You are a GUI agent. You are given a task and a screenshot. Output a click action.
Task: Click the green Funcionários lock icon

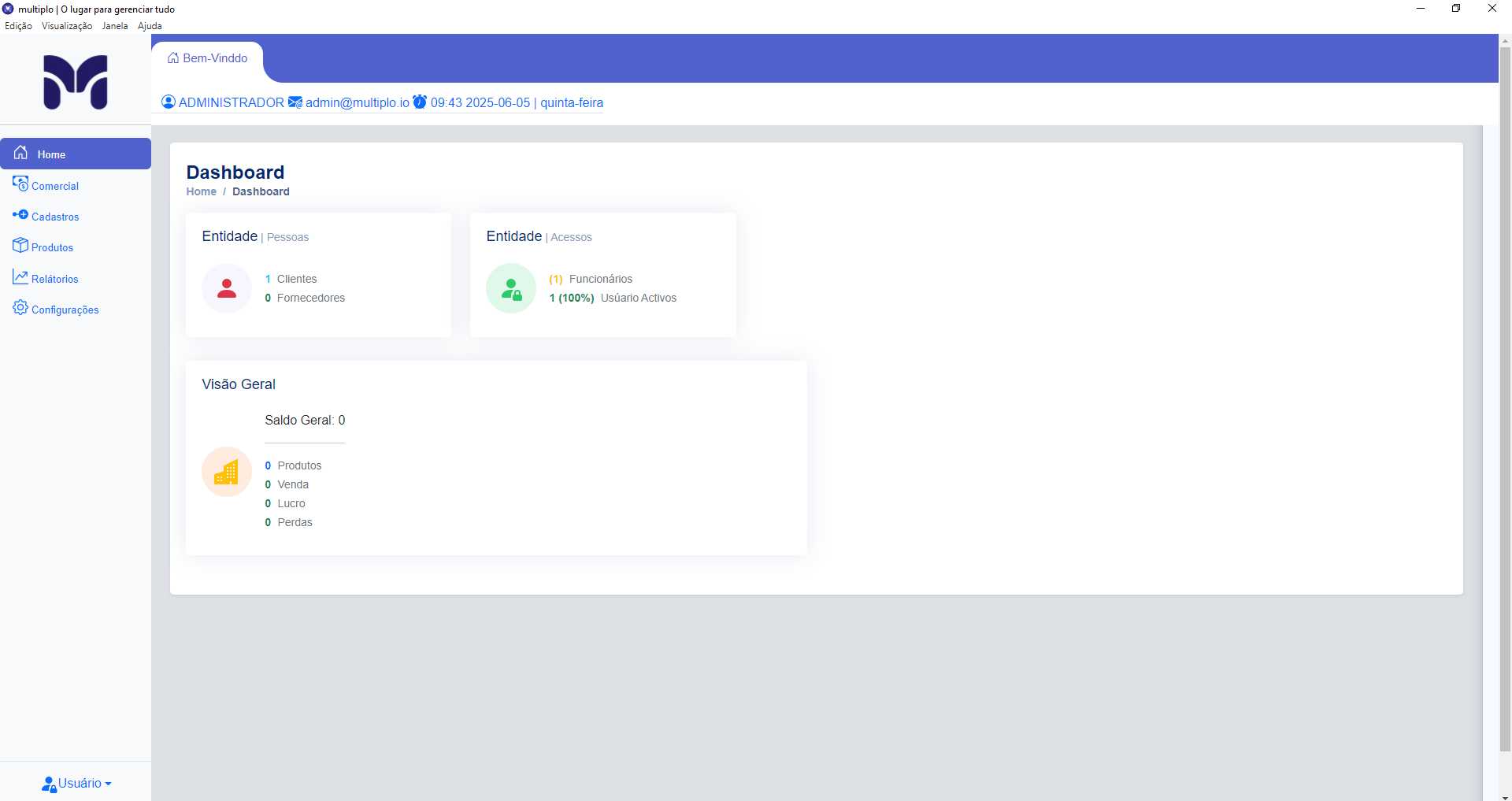511,288
